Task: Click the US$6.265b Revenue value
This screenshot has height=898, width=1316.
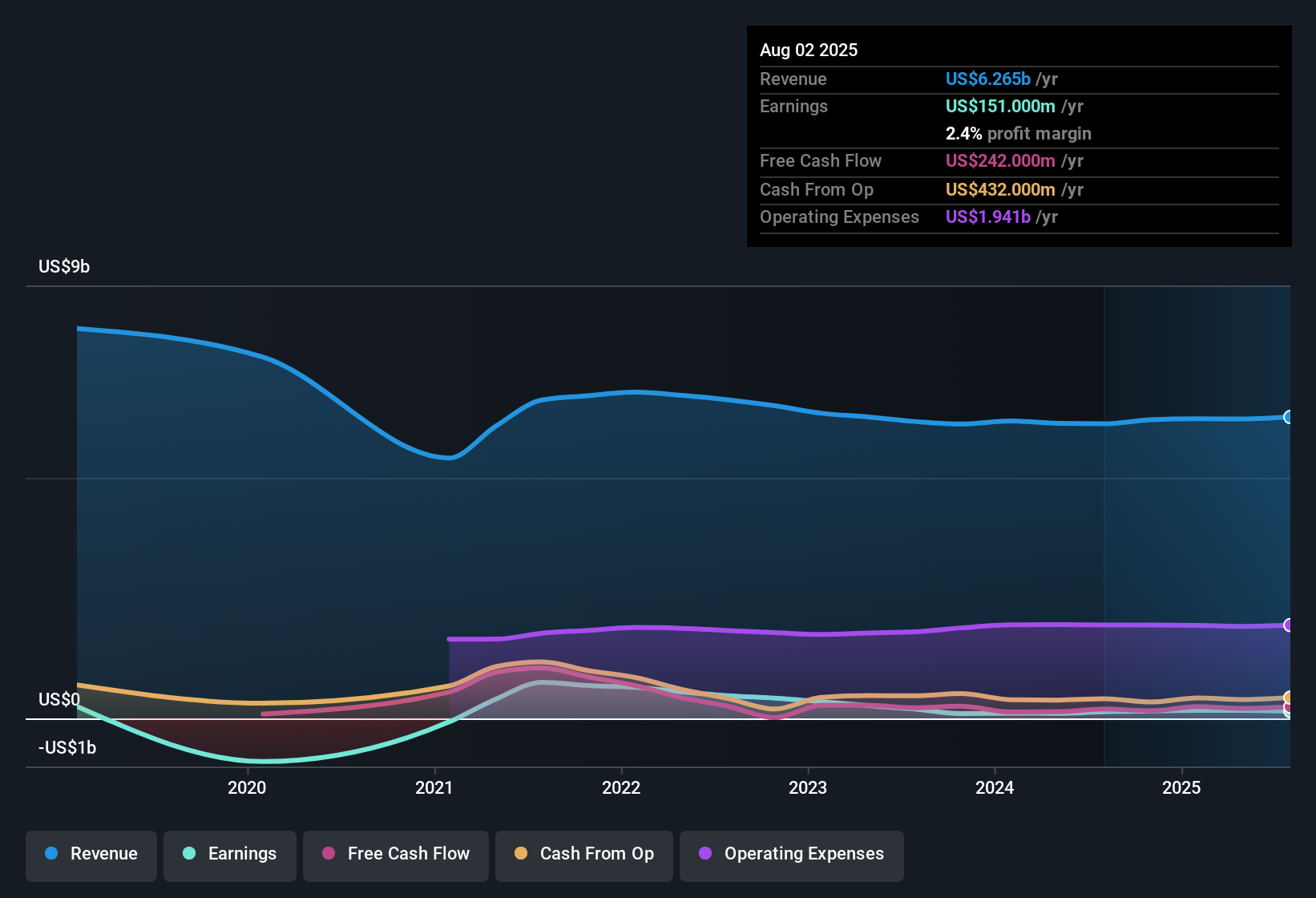Action: (987, 79)
